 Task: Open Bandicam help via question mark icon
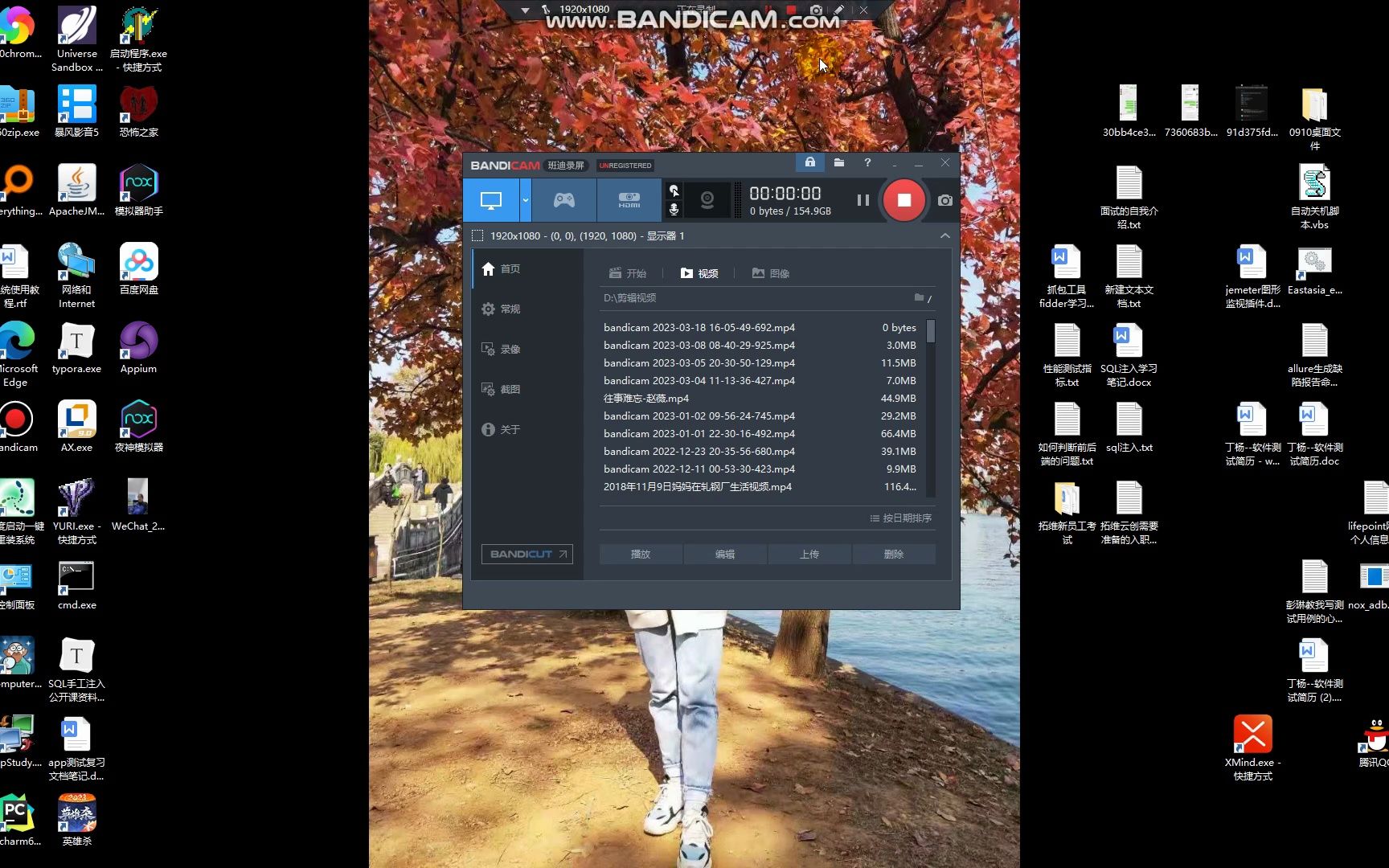coord(867,162)
